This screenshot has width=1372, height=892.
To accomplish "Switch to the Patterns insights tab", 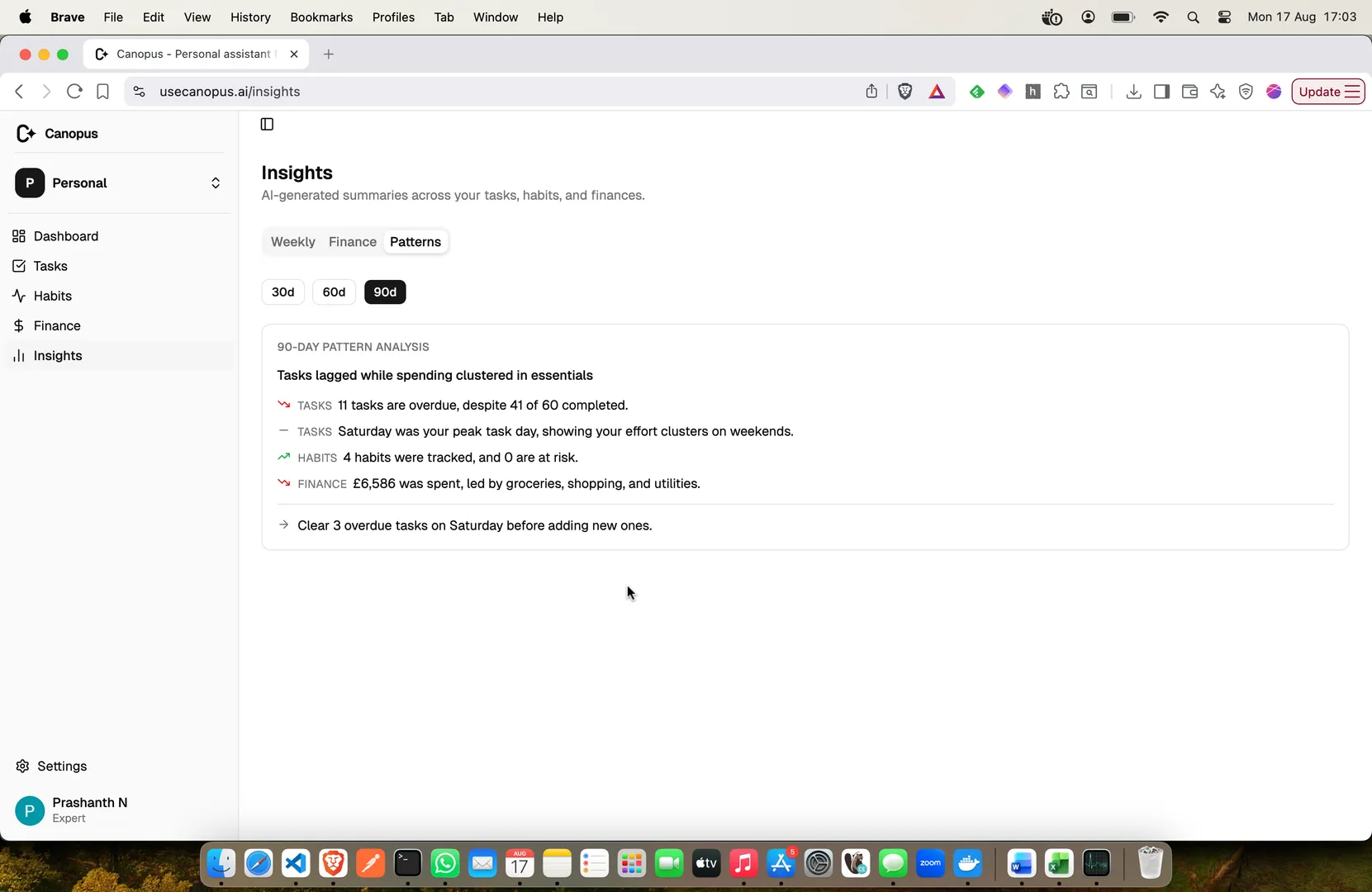I will point(415,242).
